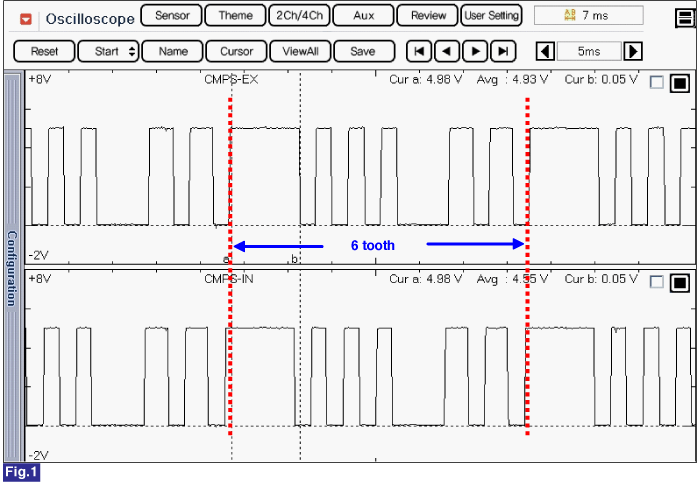Click the ViewAll button
Viewport: 700px width, 482px height.
click(300, 51)
